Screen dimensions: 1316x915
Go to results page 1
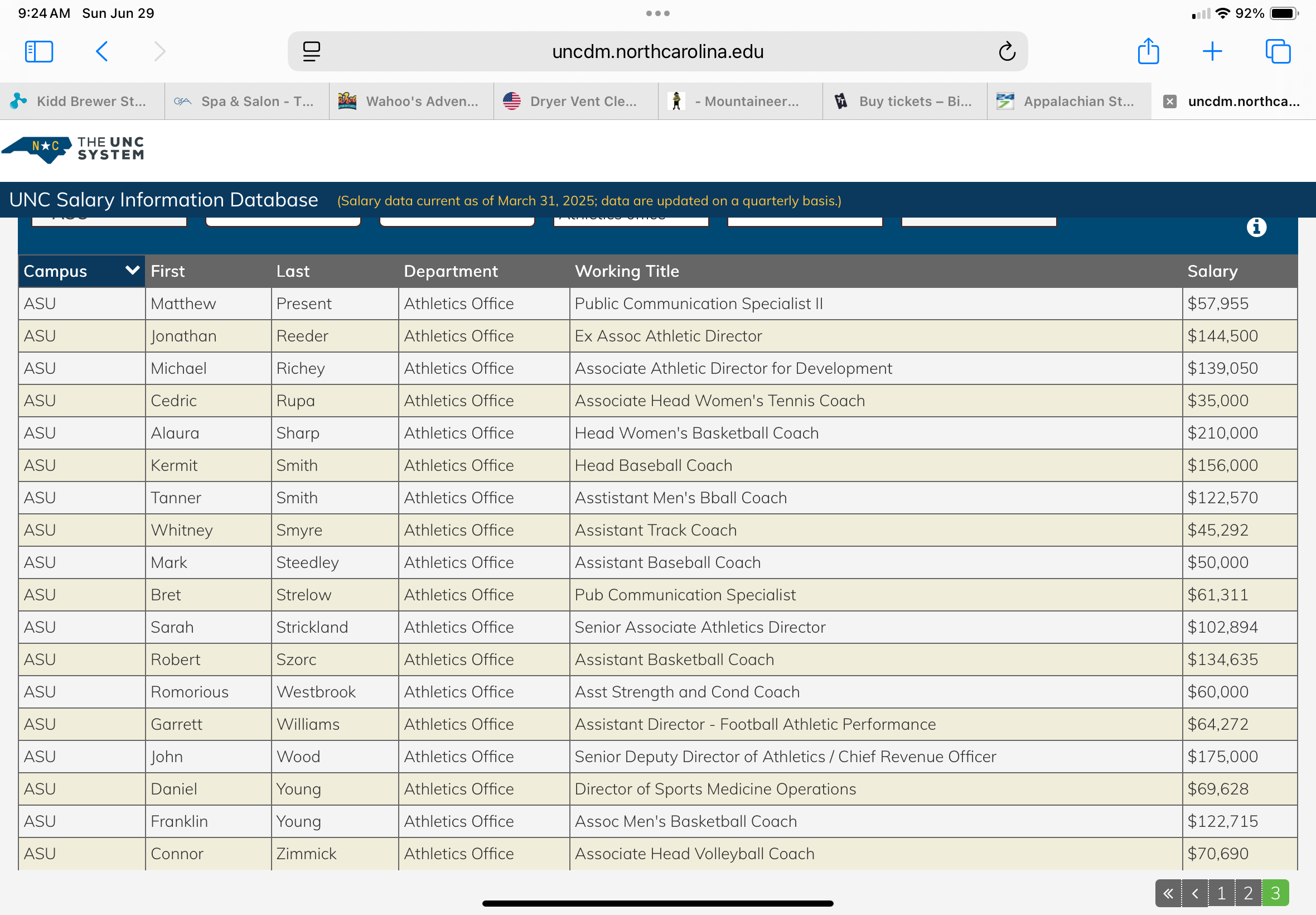[1221, 893]
